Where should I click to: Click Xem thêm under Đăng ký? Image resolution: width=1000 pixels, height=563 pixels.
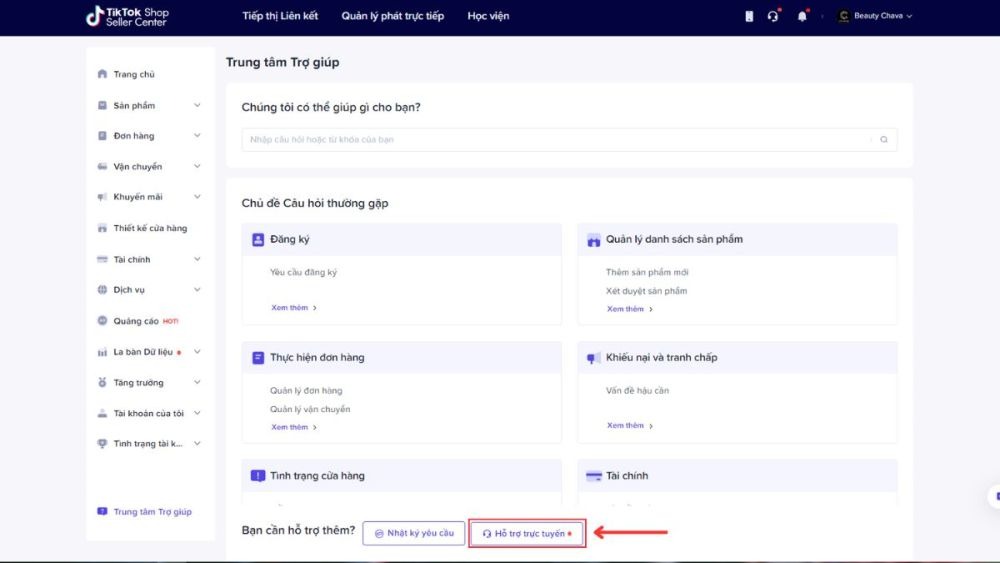[294, 307]
